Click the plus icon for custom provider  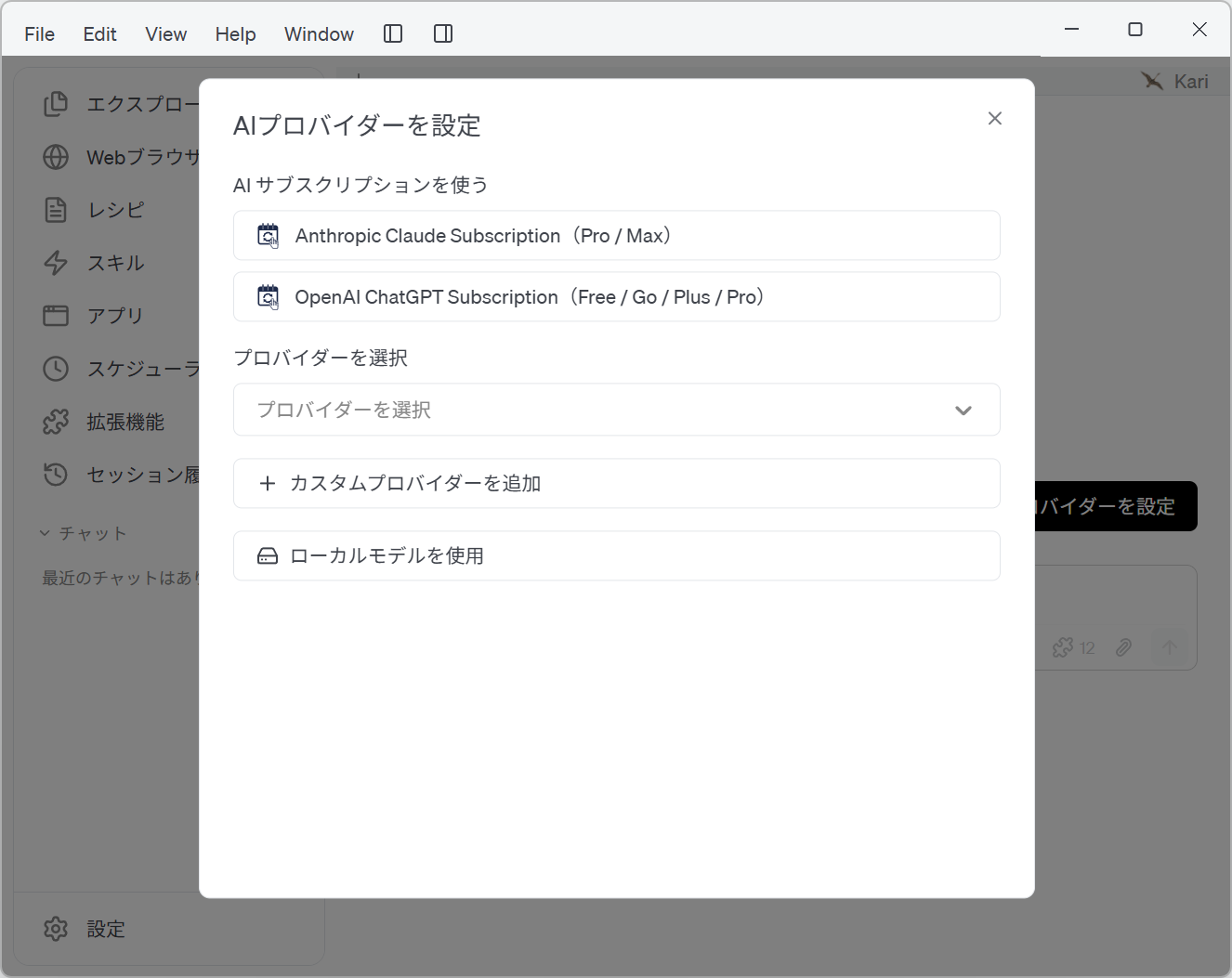(x=268, y=483)
